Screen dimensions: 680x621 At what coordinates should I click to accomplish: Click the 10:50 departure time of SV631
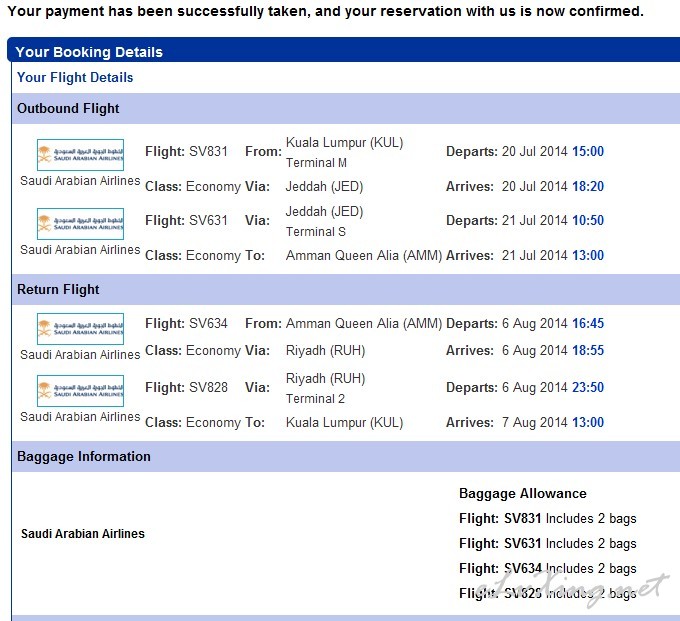click(588, 220)
